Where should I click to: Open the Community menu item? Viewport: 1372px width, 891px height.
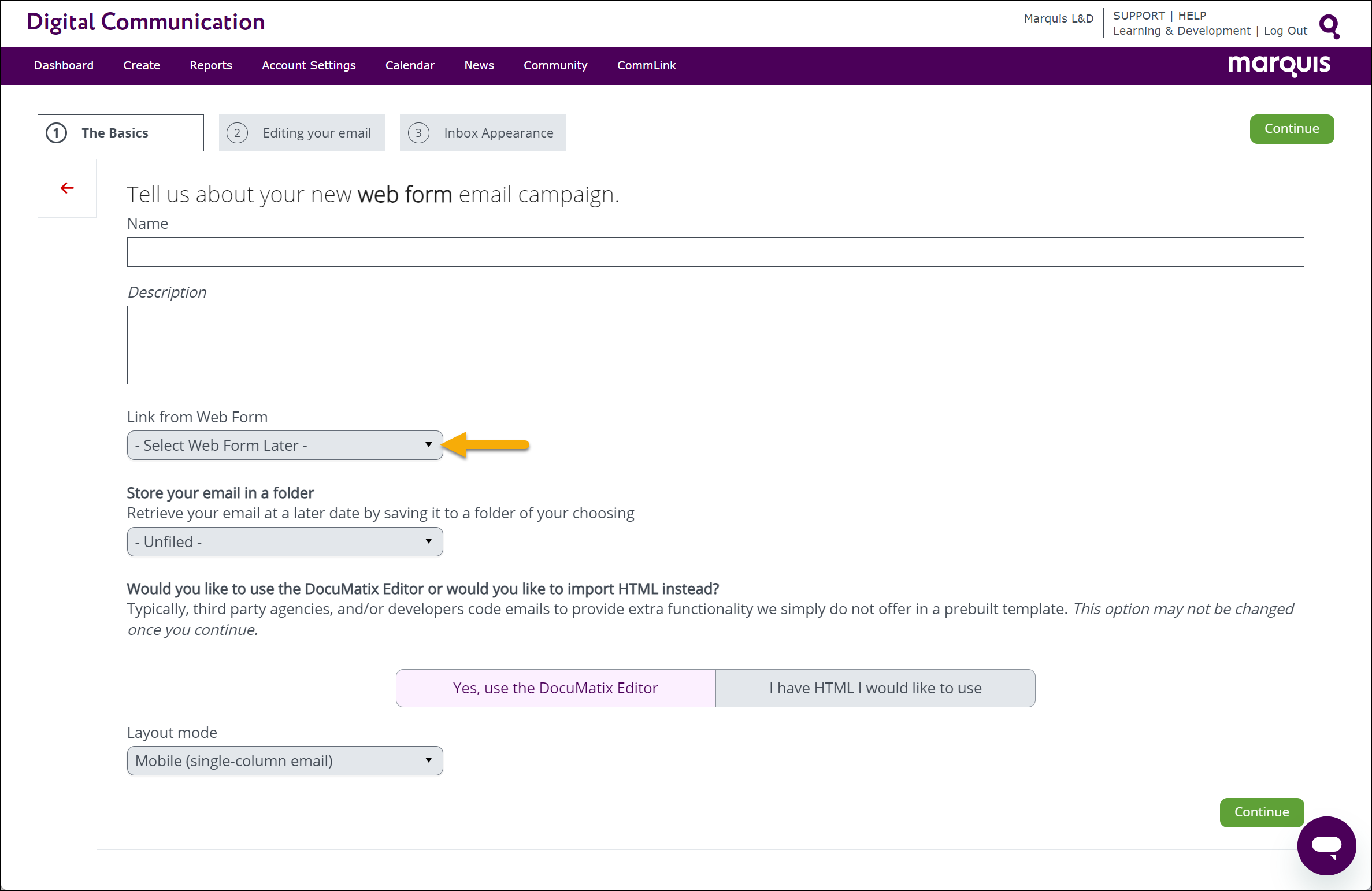click(x=555, y=65)
